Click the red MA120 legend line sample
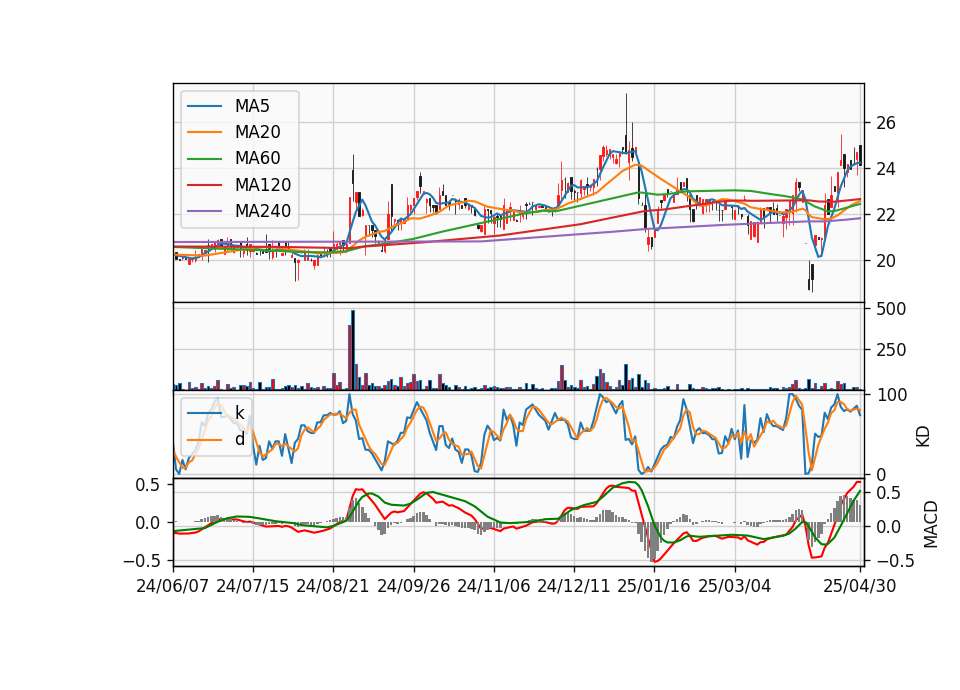This screenshot has height=690, width=960. coord(204,185)
